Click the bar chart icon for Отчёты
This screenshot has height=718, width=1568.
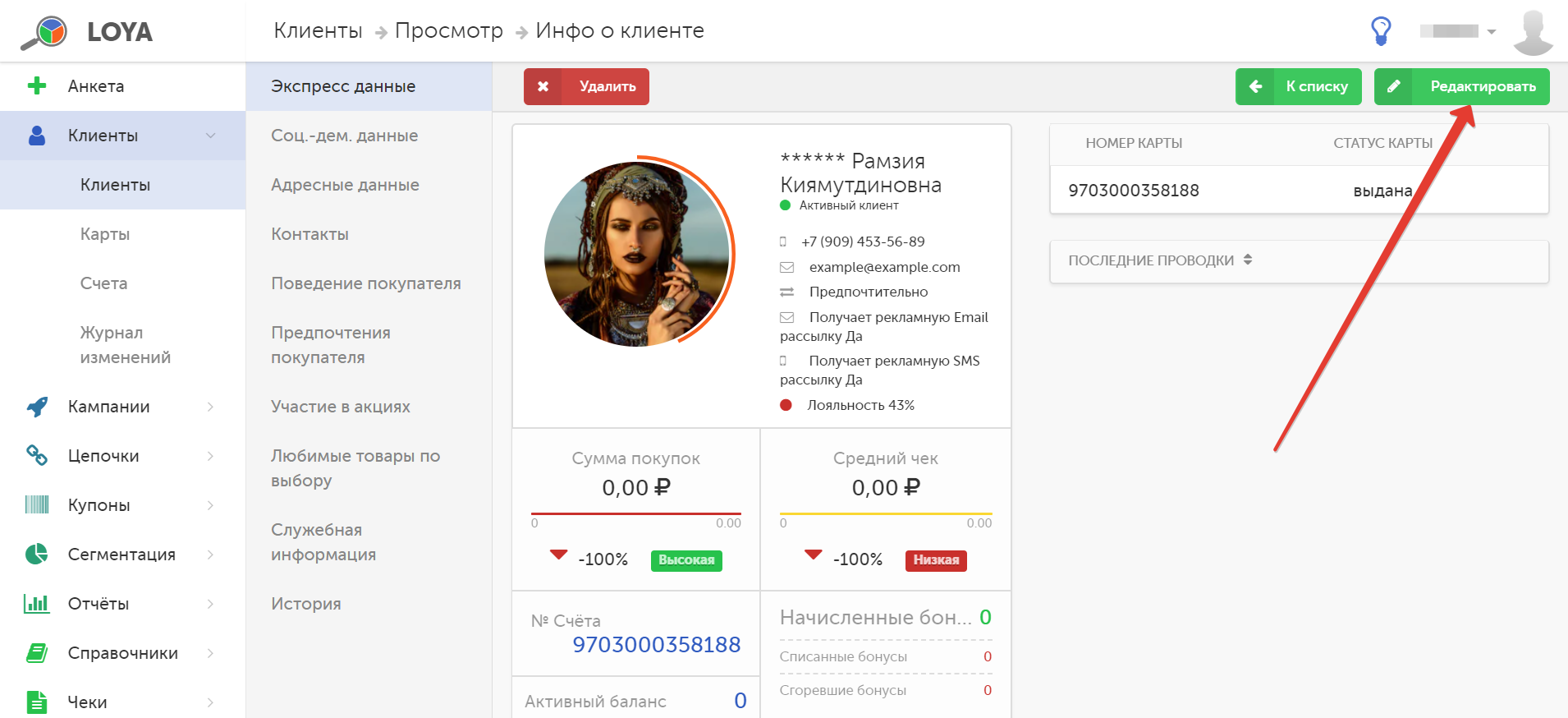37,604
